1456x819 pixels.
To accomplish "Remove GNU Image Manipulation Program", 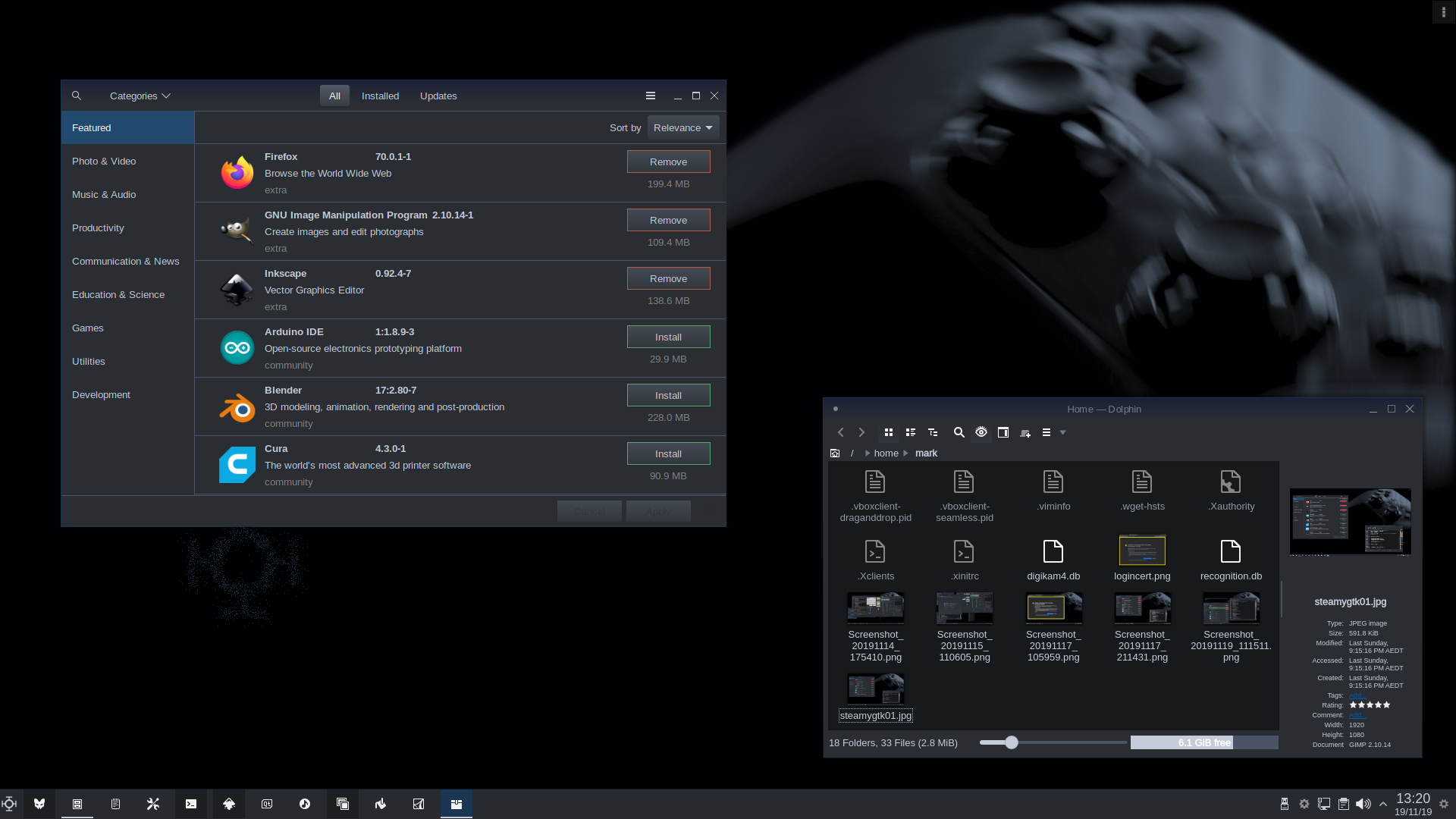I will click(668, 220).
